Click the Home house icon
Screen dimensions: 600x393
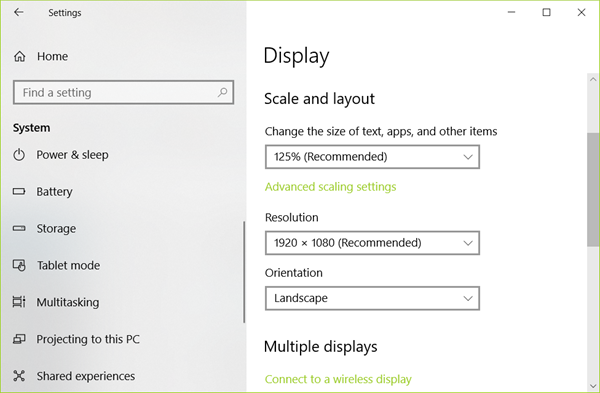[20, 57]
